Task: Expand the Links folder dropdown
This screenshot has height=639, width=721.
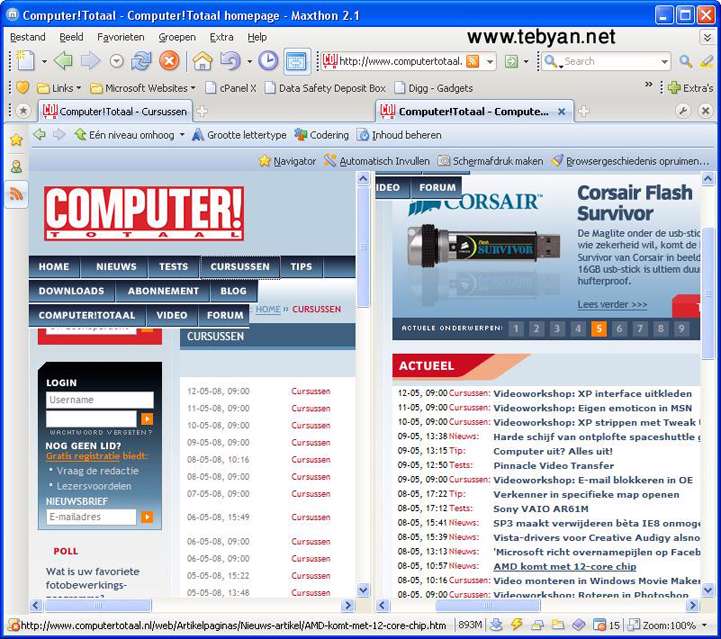Action: (x=79, y=87)
